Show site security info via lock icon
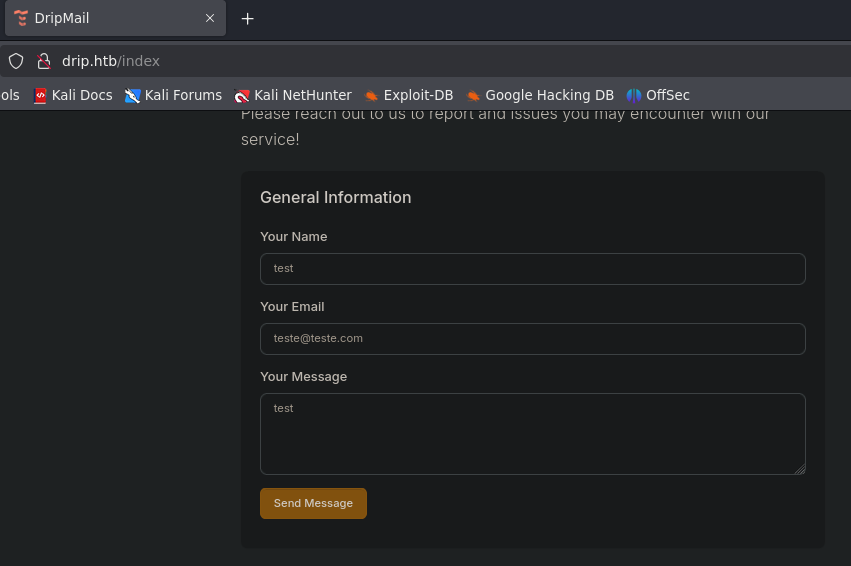The image size is (851, 566). pyautogui.click(x=44, y=61)
